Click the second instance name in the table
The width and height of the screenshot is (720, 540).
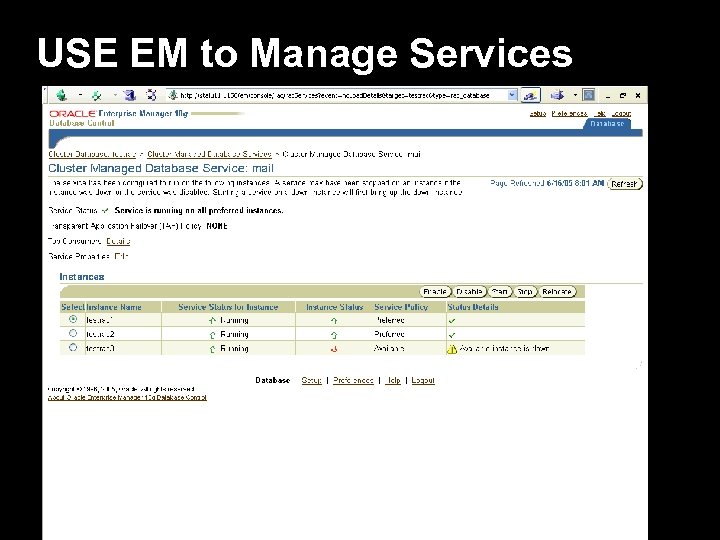point(101,334)
